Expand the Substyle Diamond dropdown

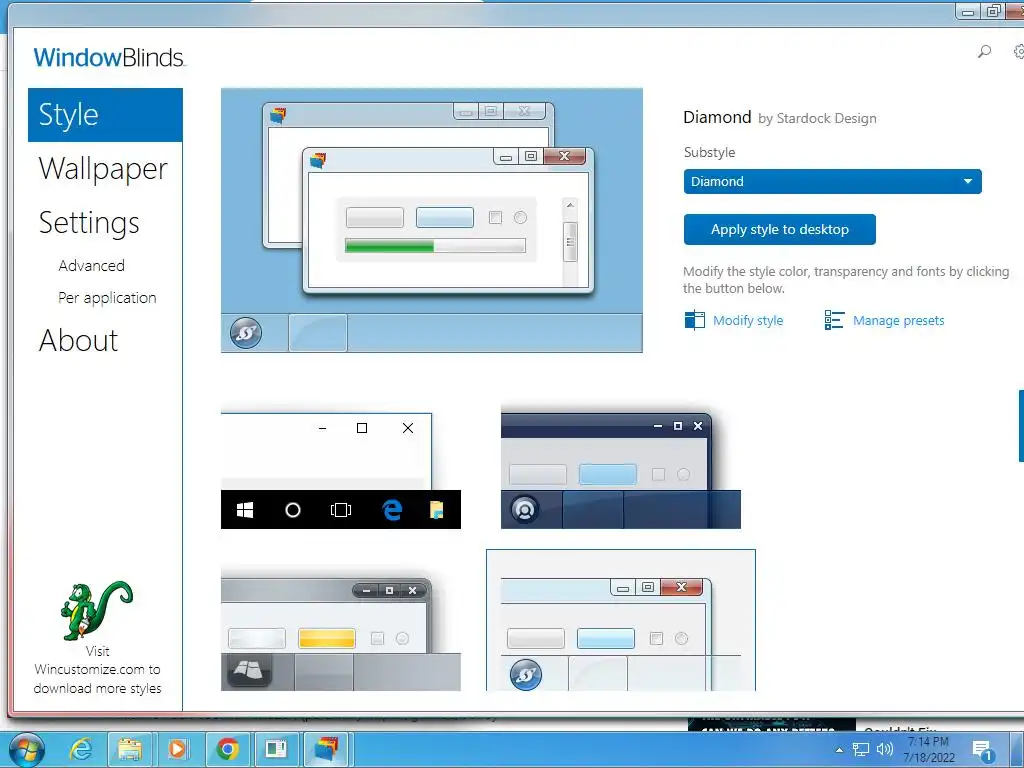(x=832, y=182)
